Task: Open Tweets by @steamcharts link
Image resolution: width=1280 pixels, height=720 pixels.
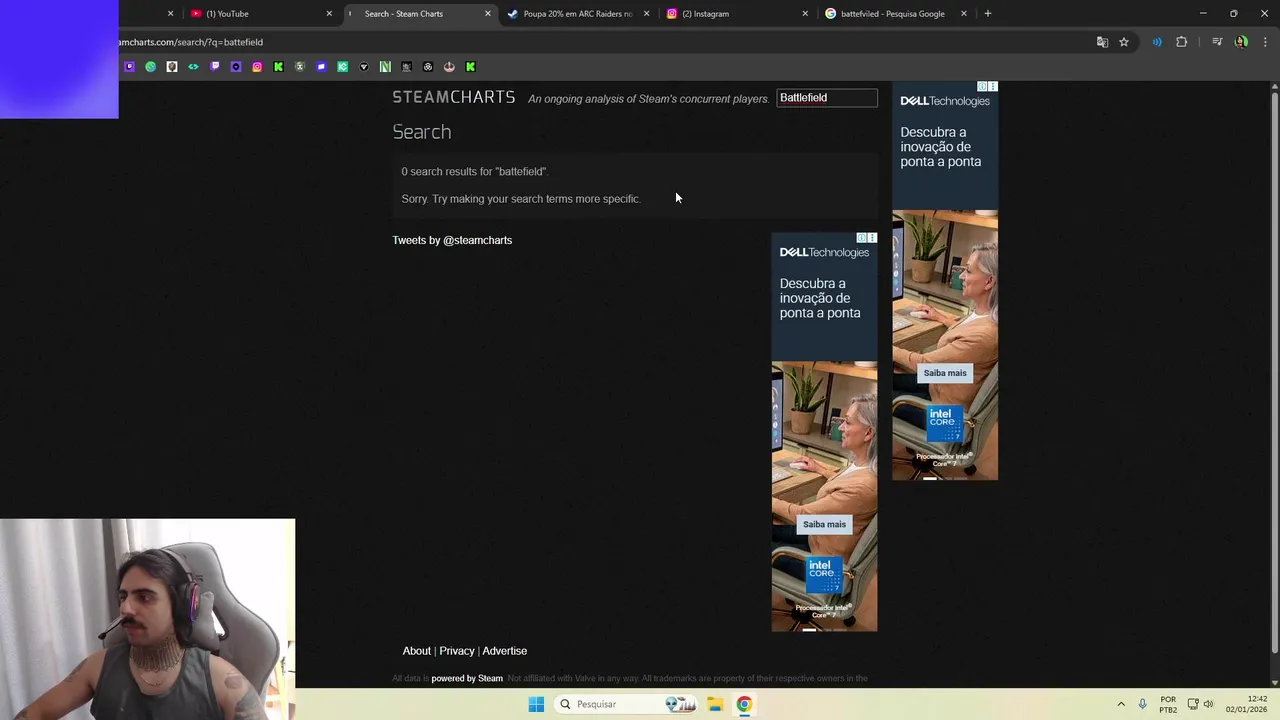Action: tap(452, 240)
